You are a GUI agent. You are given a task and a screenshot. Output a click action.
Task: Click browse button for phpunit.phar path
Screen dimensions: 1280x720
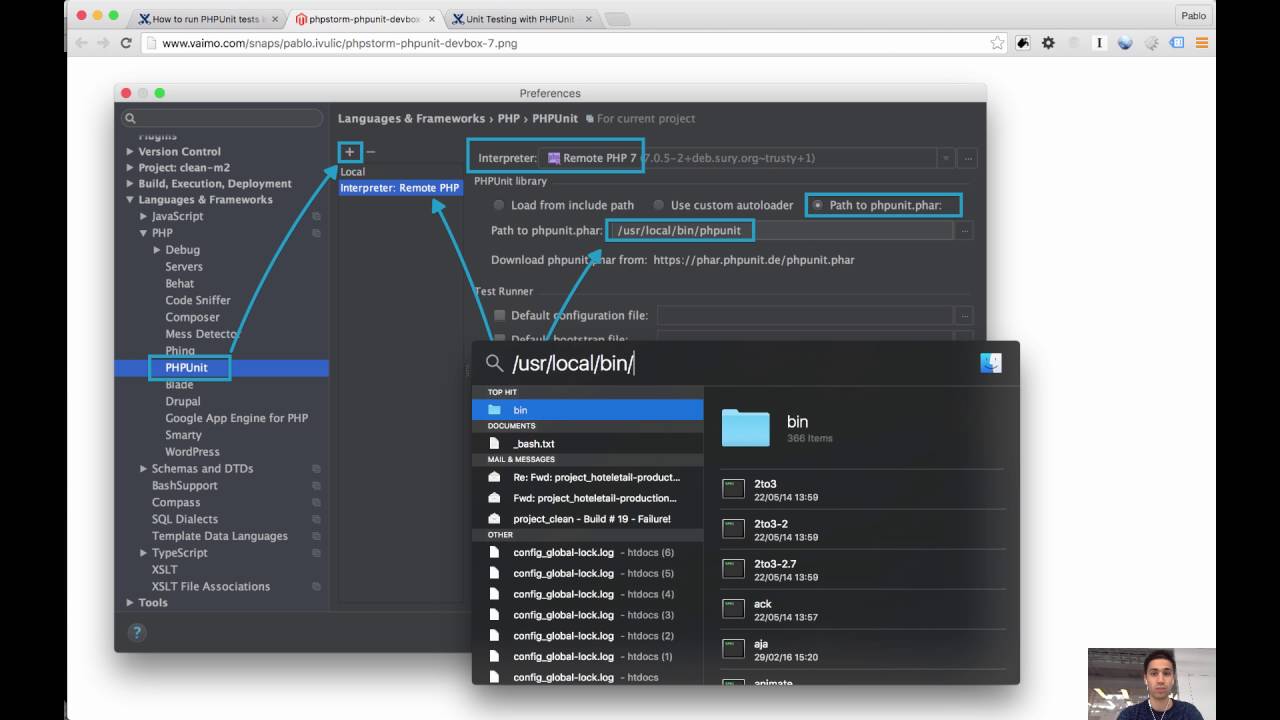(964, 230)
